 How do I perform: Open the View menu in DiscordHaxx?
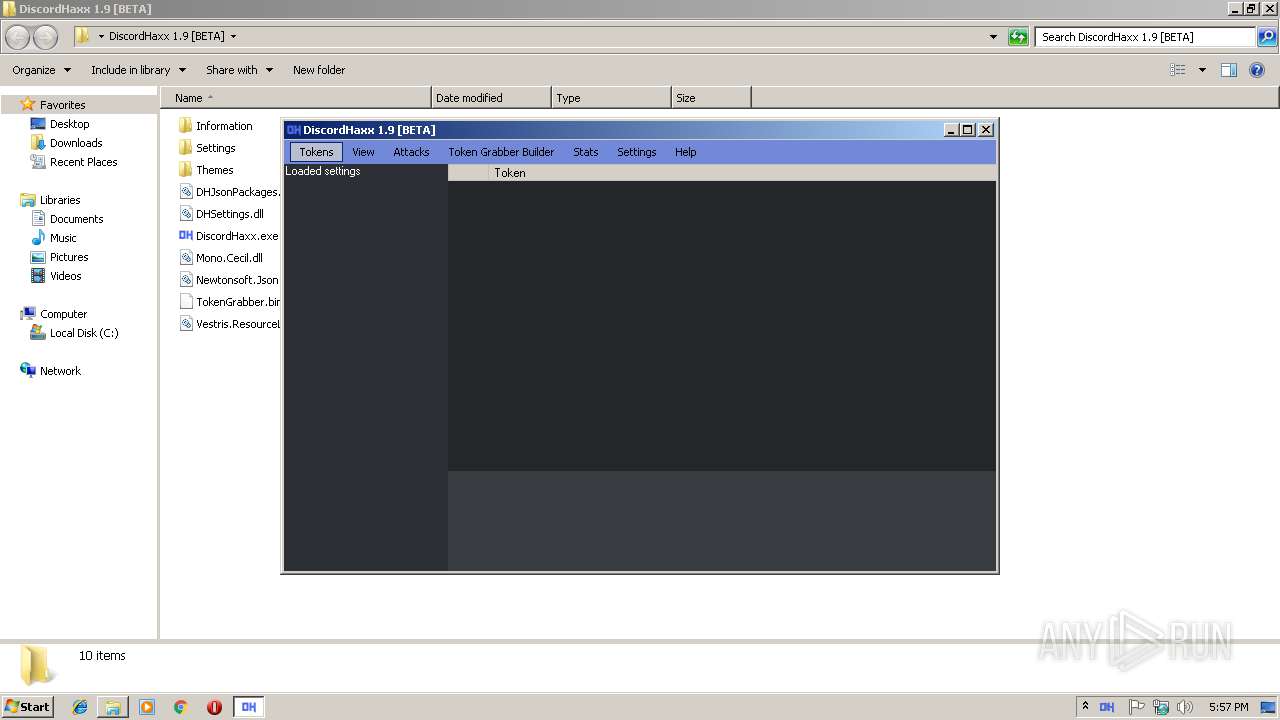click(x=363, y=152)
